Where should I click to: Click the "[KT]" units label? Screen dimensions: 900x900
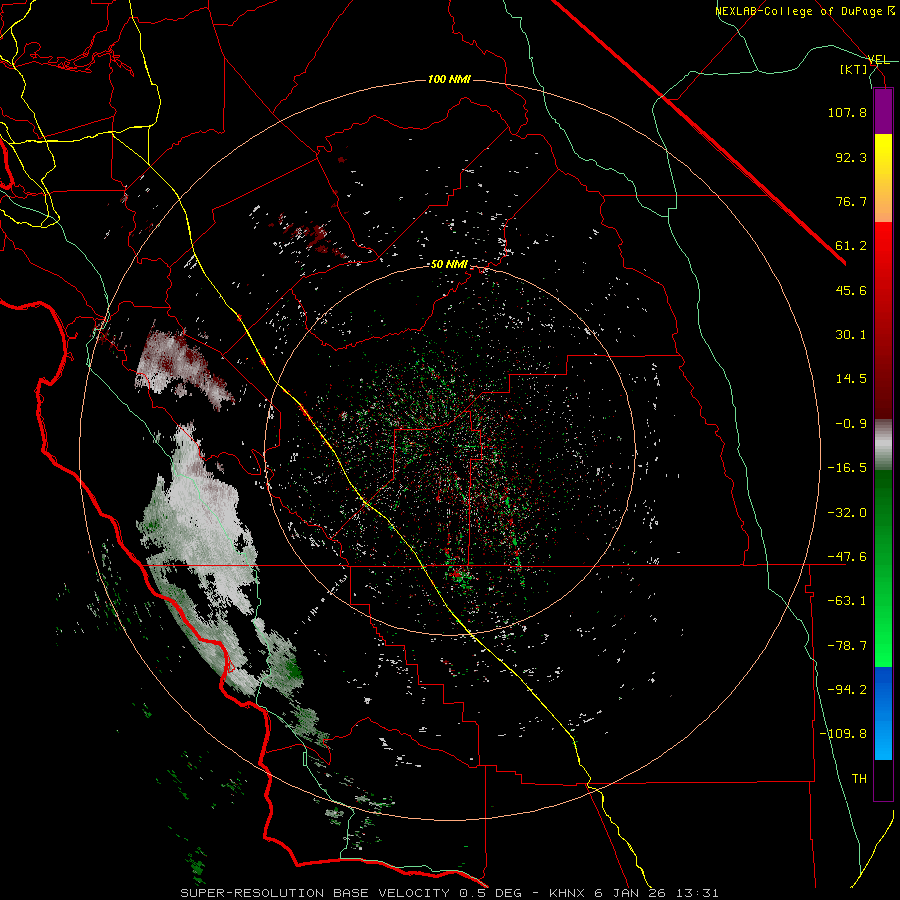click(x=854, y=69)
